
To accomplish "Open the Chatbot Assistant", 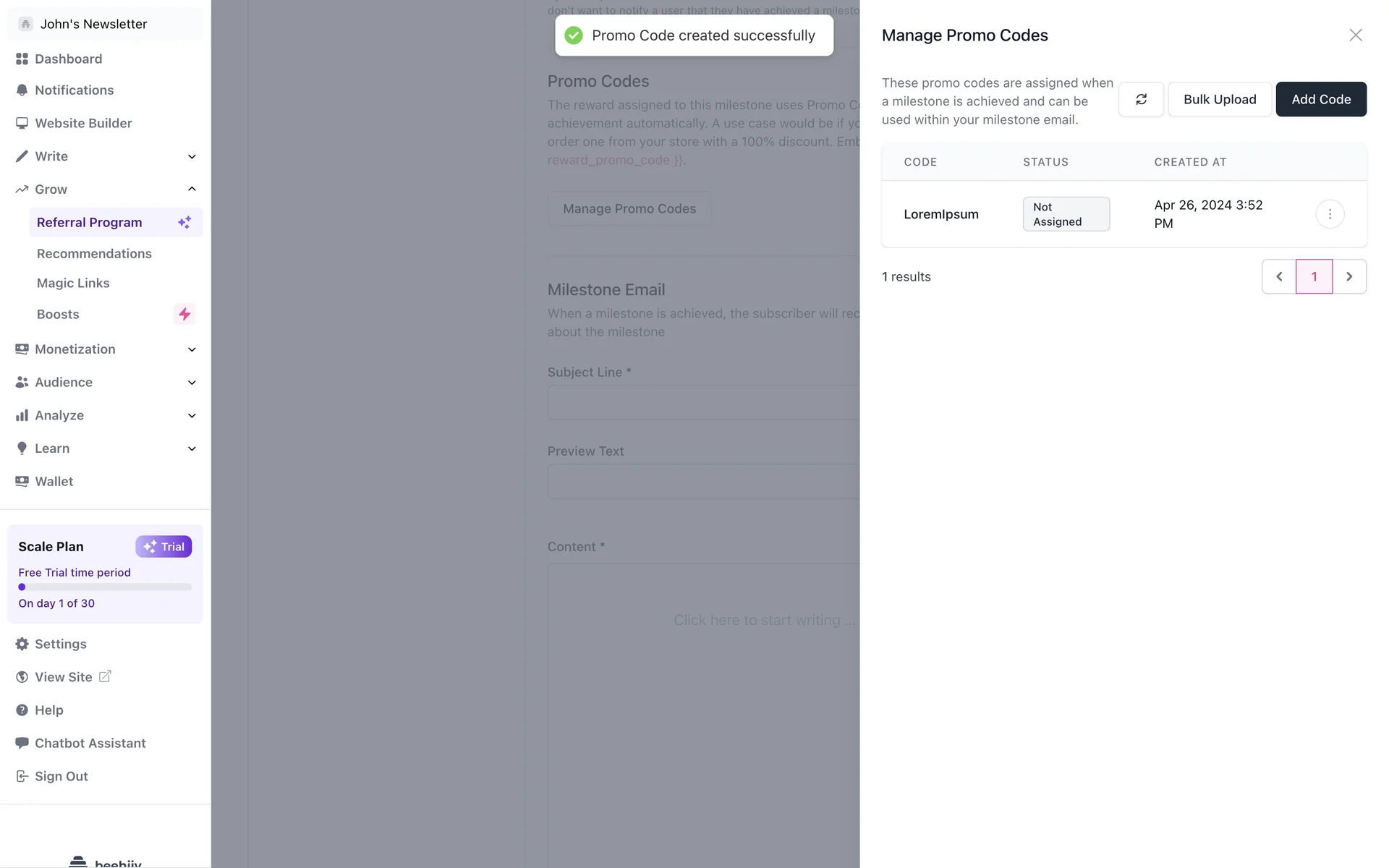I will coord(90,743).
